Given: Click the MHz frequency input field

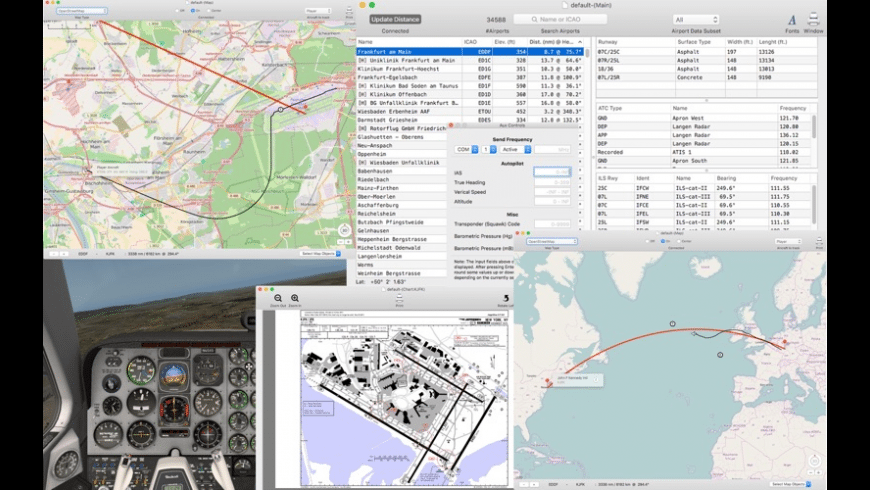Looking at the screenshot, I should [552, 149].
